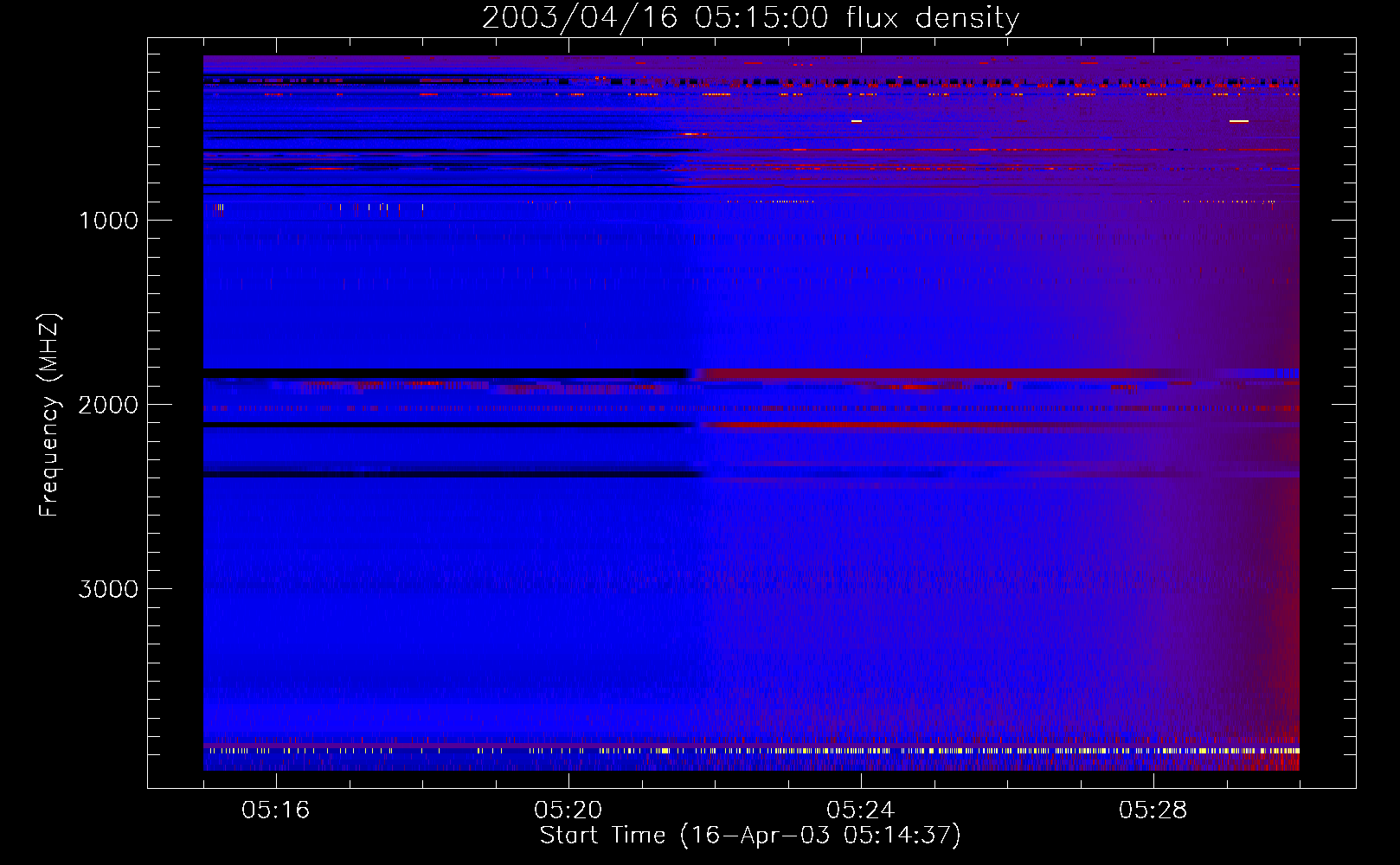Image resolution: width=1400 pixels, height=865 pixels.
Task: Click the '3000' frequency tick label
Action: pyautogui.click(x=108, y=589)
